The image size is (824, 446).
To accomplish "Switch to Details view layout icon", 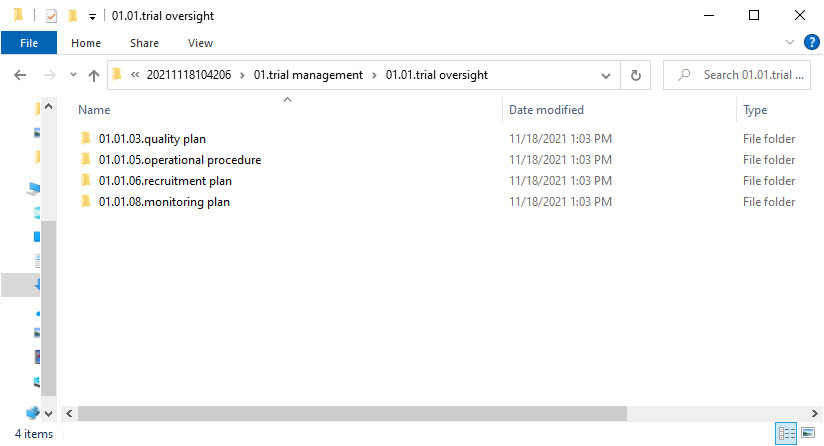I will [x=786, y=433].
